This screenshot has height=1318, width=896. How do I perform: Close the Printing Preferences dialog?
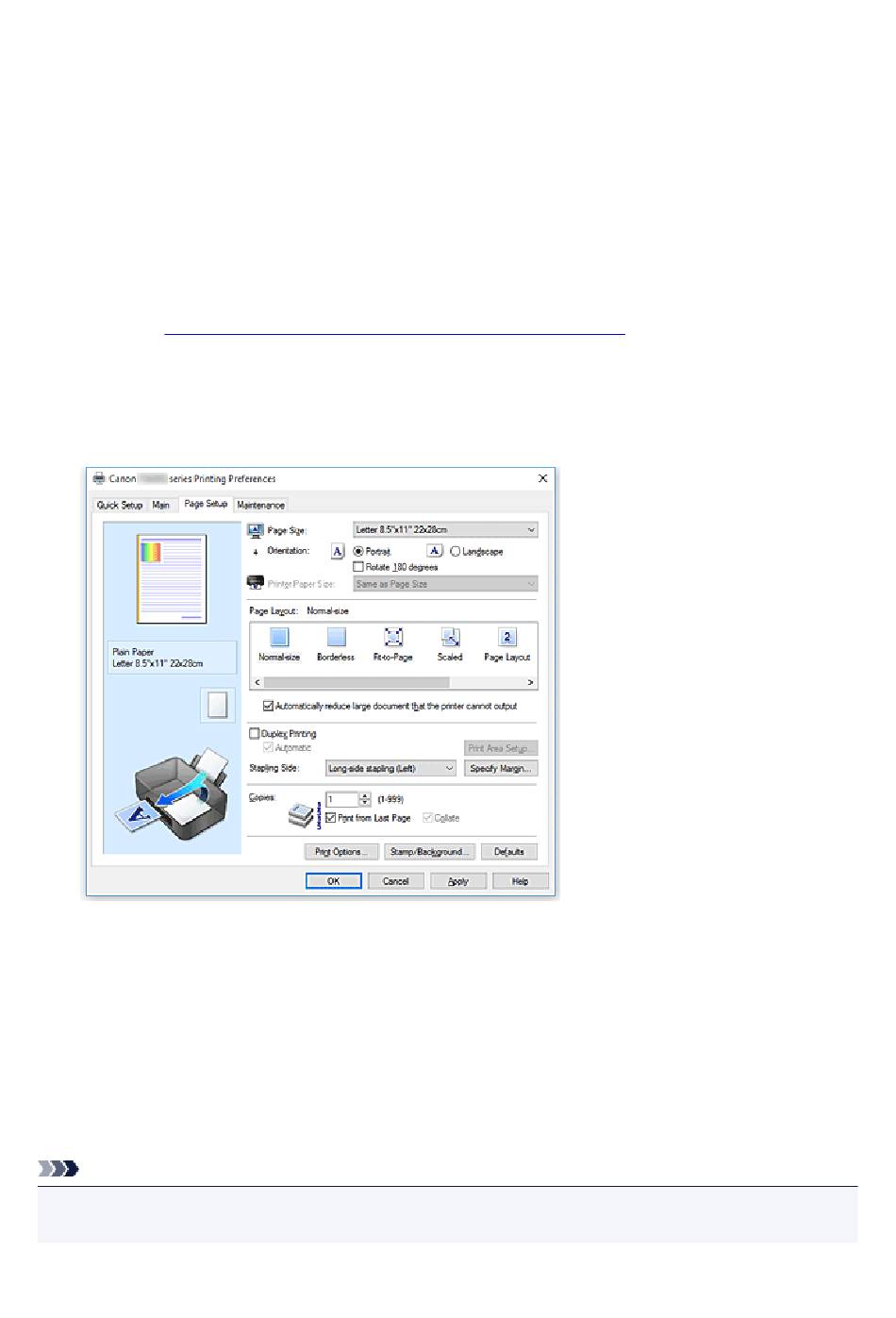click(542, 478)
